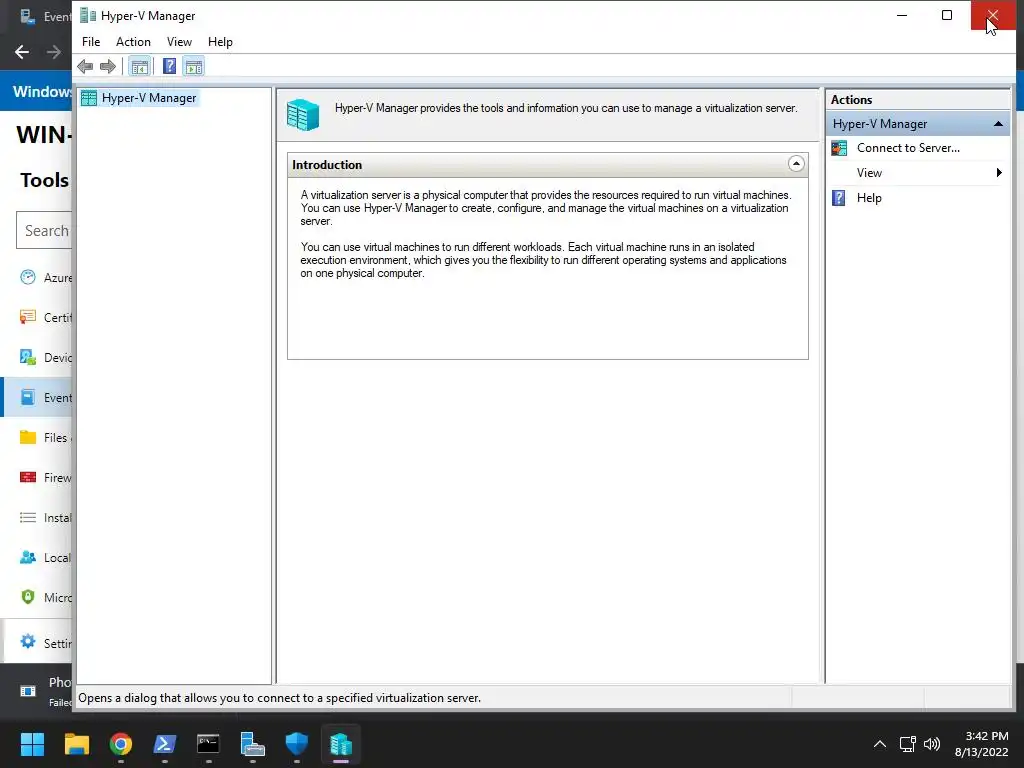Click the Introduction section header

[x=547, y=165]
